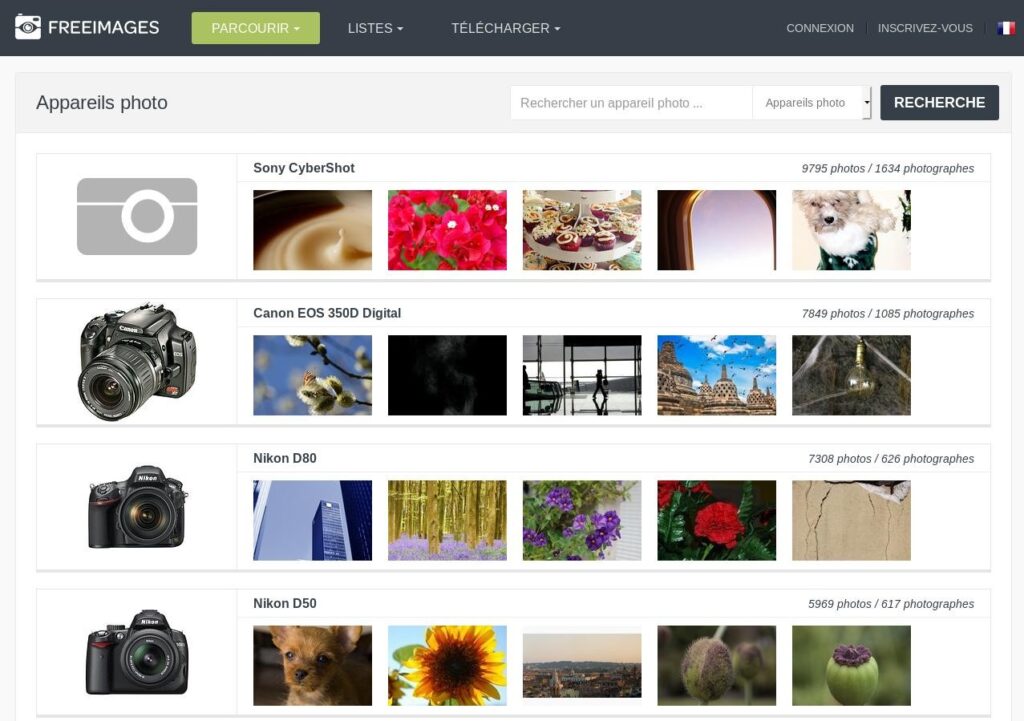Open the Sony CyberShot title link
Screen dimensions: 1024x721
[304, 168]
